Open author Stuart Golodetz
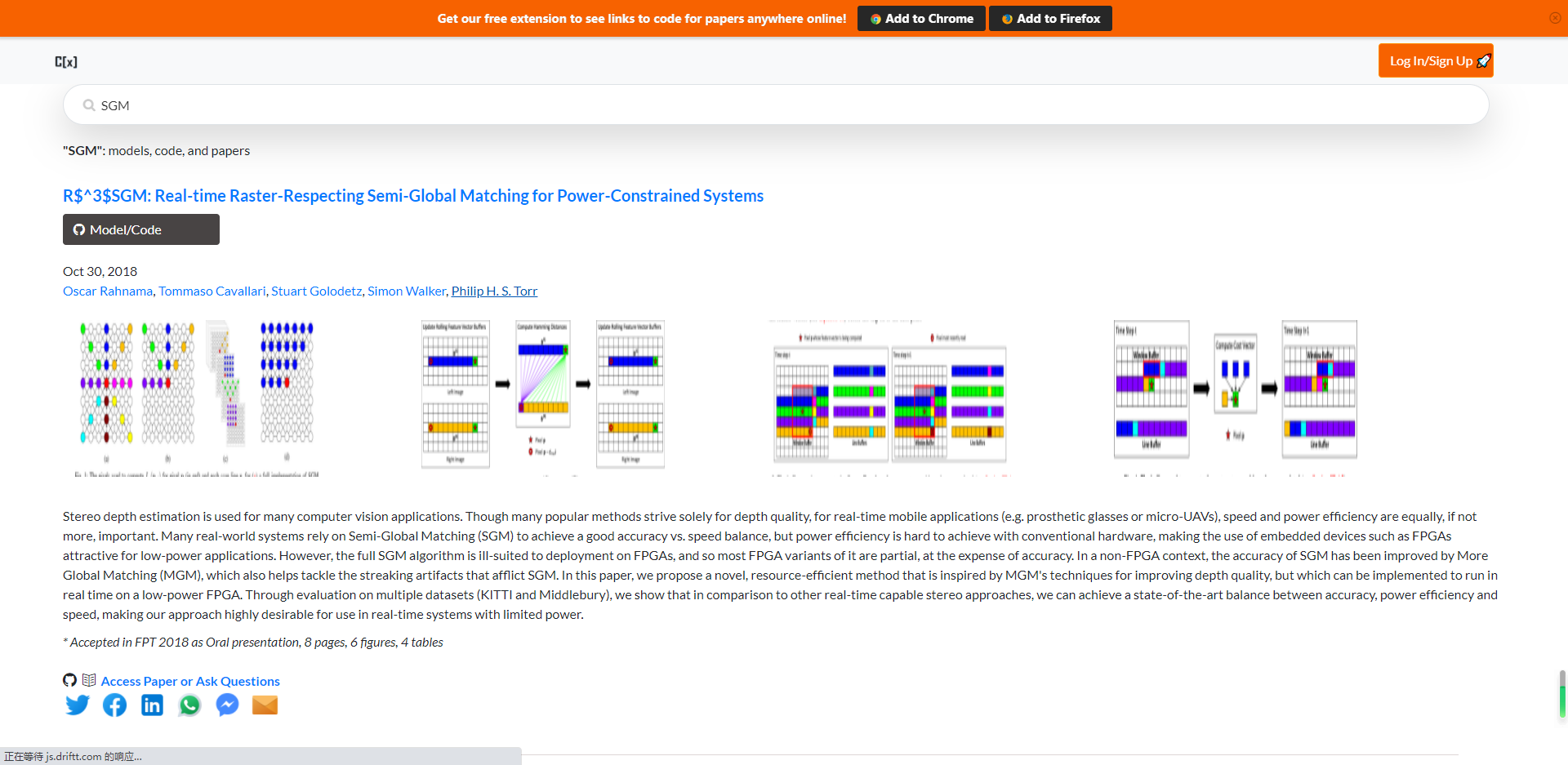Image resolution: width=1568 pixels, height=765 pixels. point(317,291)
